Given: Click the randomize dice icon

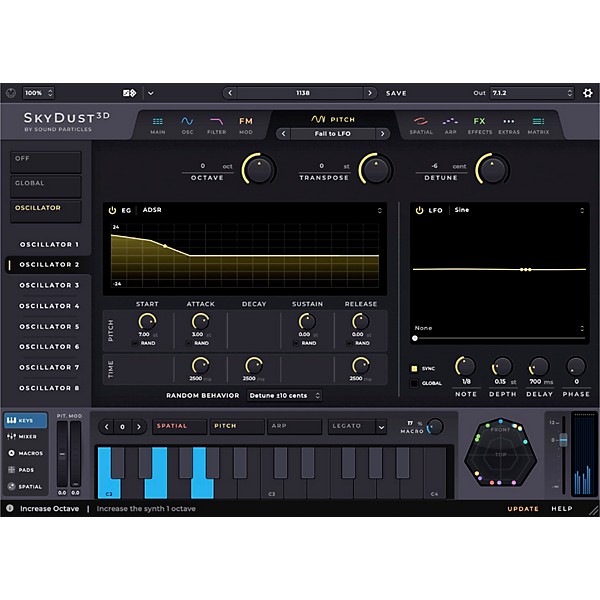Looking at the screenshot, I should [x=129, y=93].
